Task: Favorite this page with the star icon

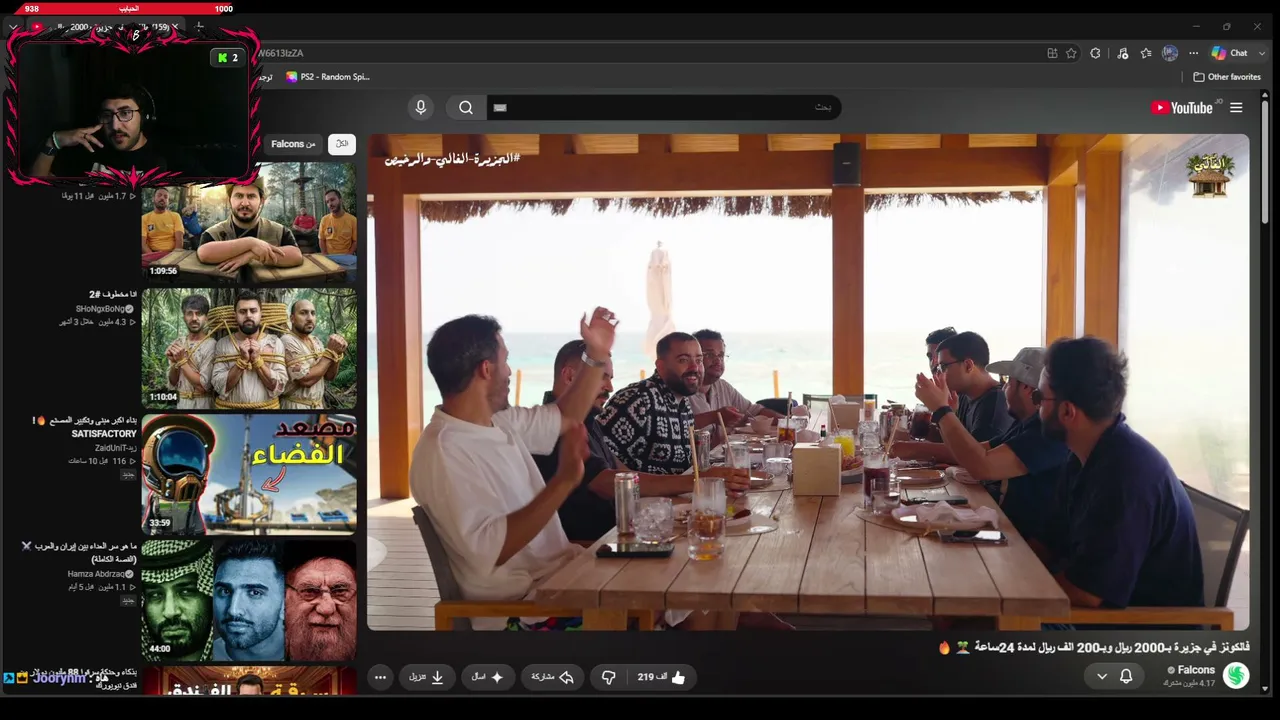Action: (1071, 53)
